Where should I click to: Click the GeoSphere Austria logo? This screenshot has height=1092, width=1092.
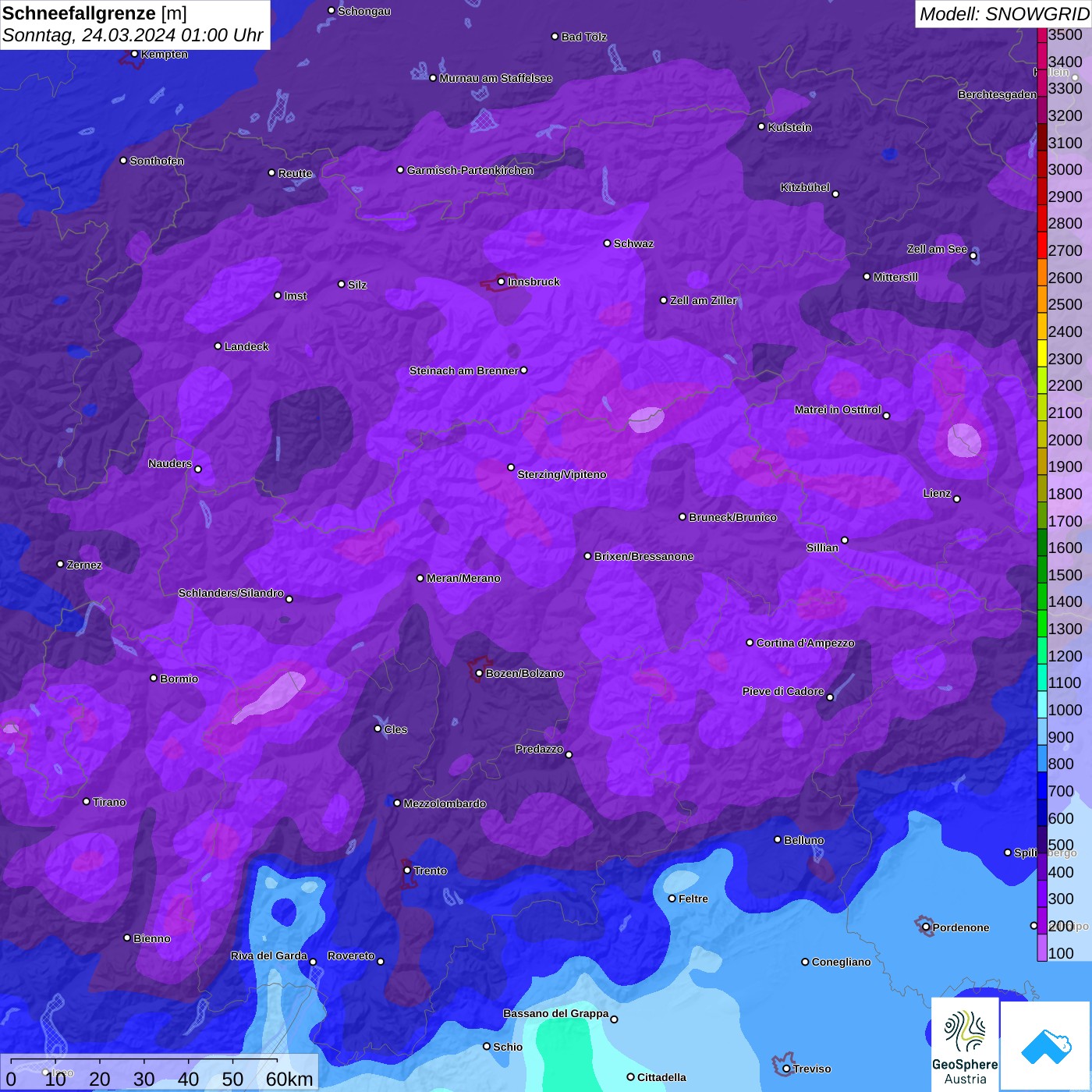pyautogui.click(x=965, y=1044)
